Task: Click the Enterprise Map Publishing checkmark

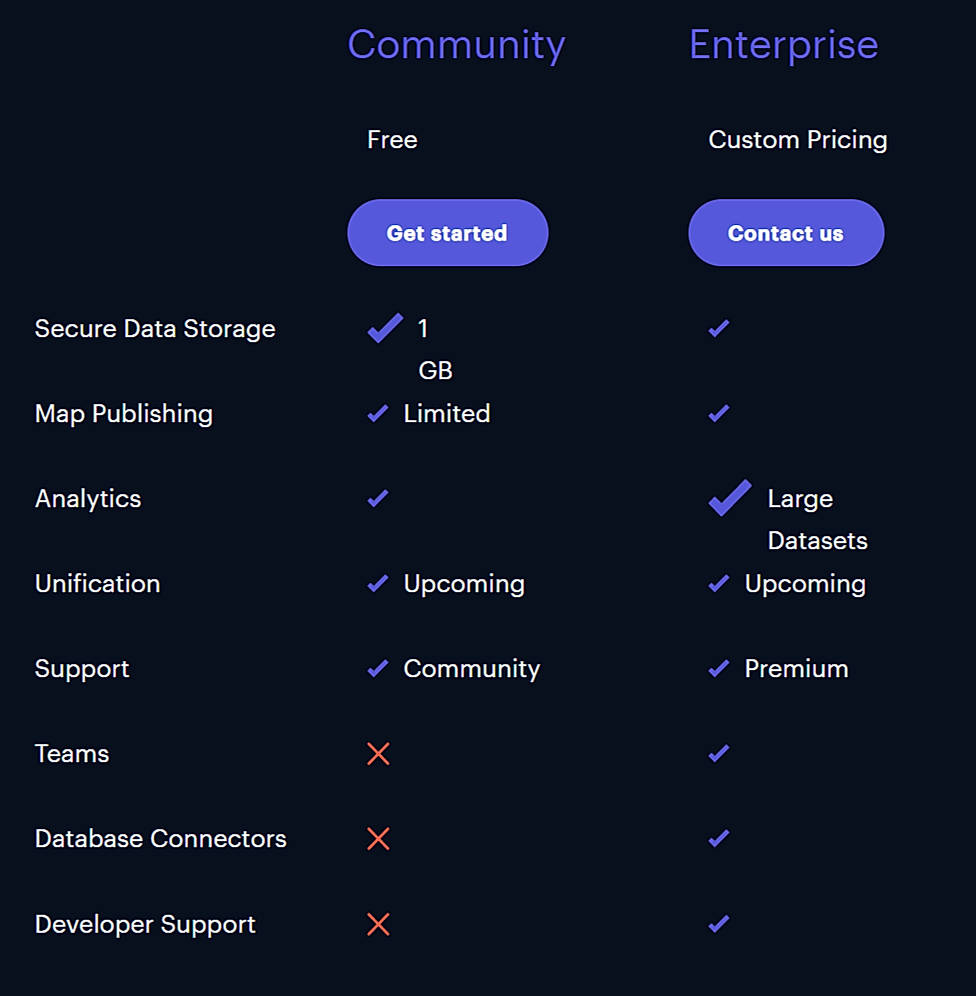Action: click(719, 414)
